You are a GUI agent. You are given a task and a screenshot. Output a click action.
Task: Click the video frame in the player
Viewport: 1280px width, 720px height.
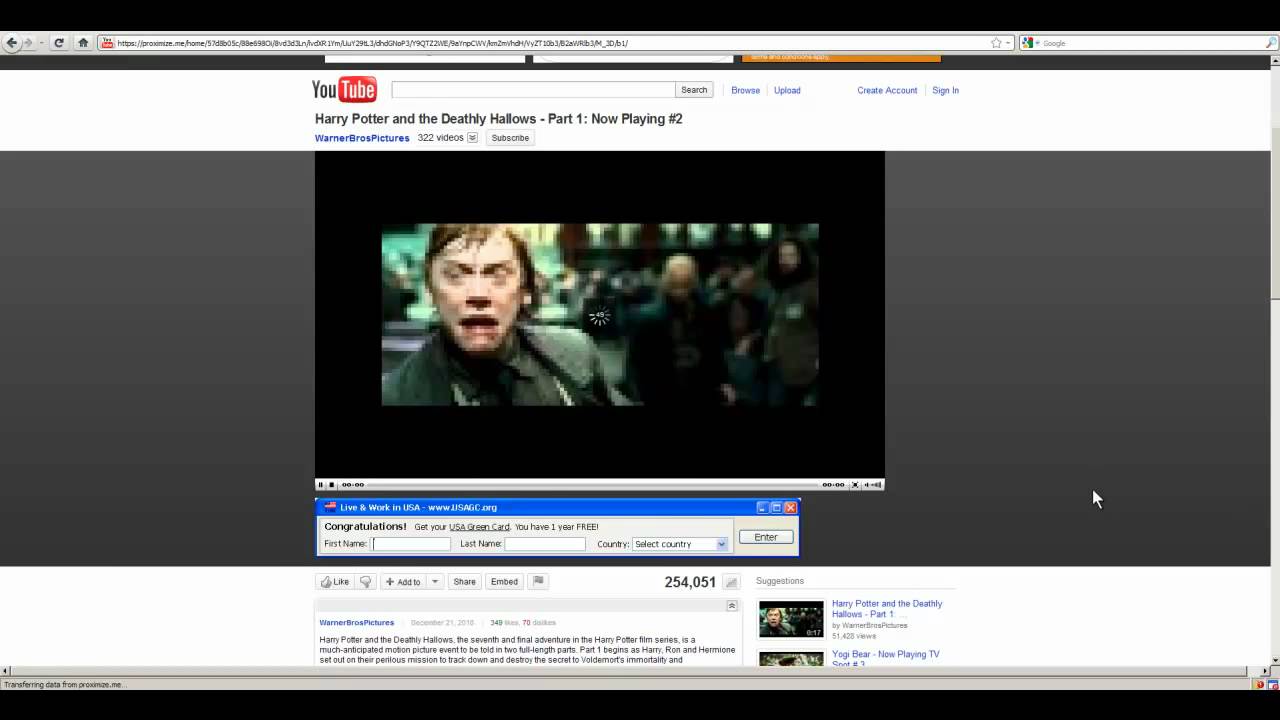tap(600, 315)
